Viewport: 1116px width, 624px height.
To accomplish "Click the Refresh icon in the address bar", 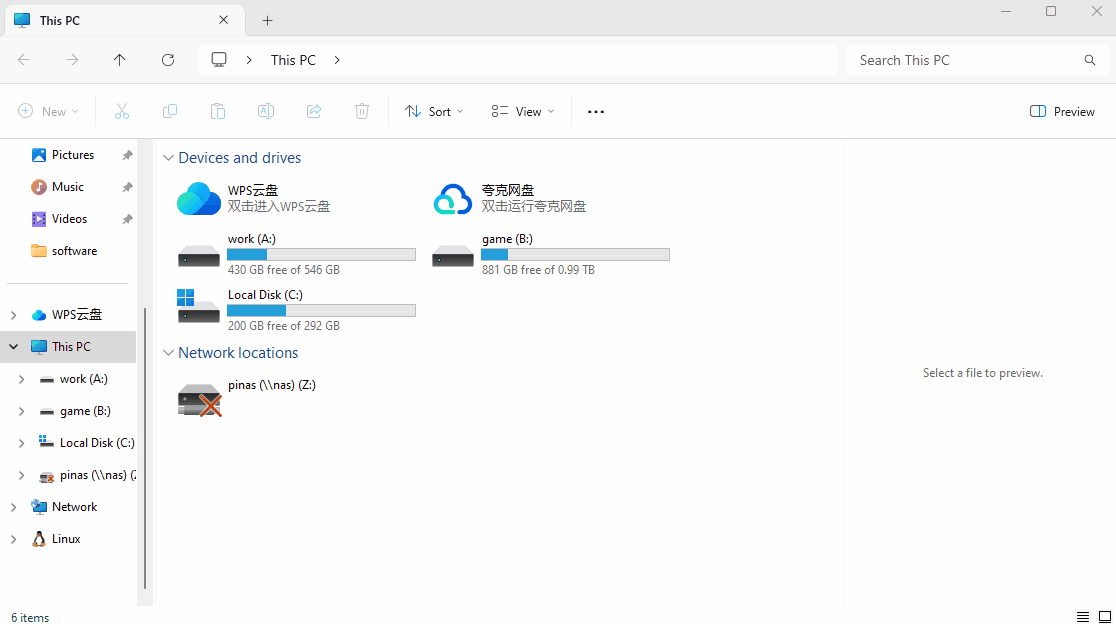I will tap(167, 60).
